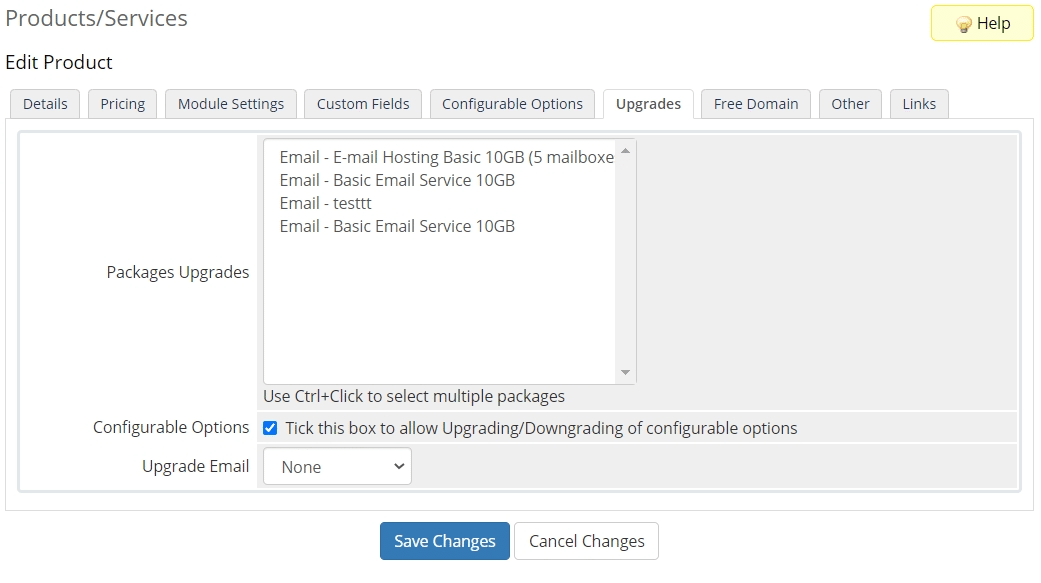Click the package list scroll down arrow
Viewport: 1041px width, 583px height.
(x=626, y=372)
